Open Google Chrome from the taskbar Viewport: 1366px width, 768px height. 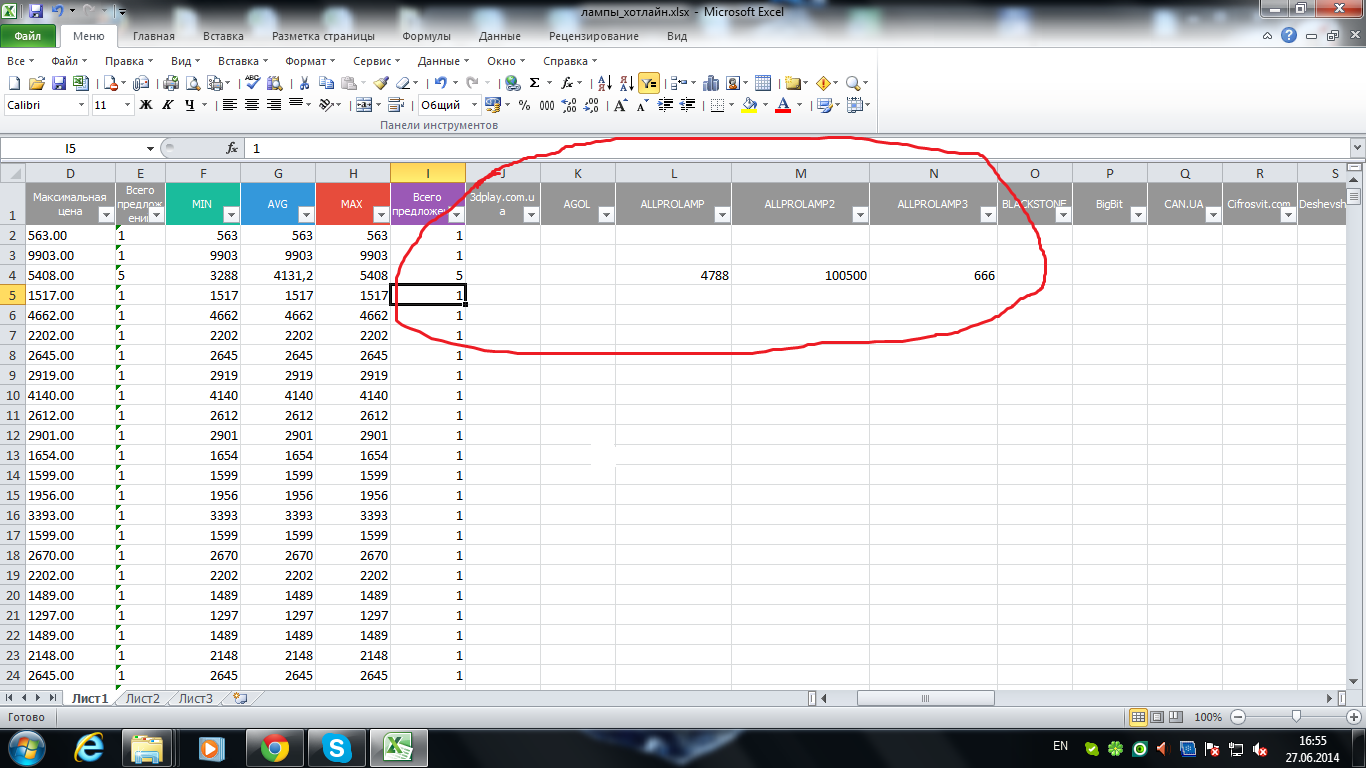273,747
